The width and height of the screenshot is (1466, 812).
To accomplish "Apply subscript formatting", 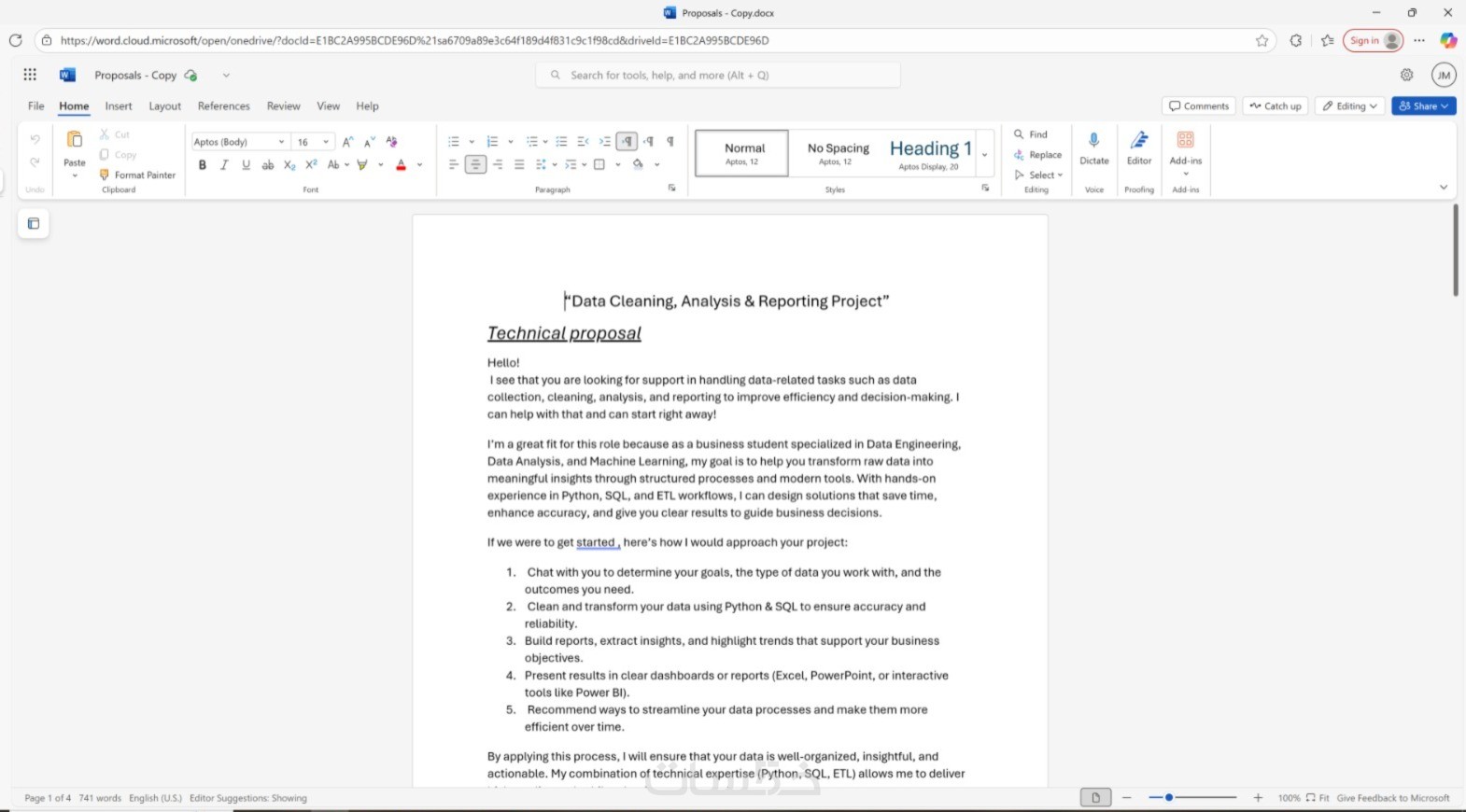I will coord(289,165).
